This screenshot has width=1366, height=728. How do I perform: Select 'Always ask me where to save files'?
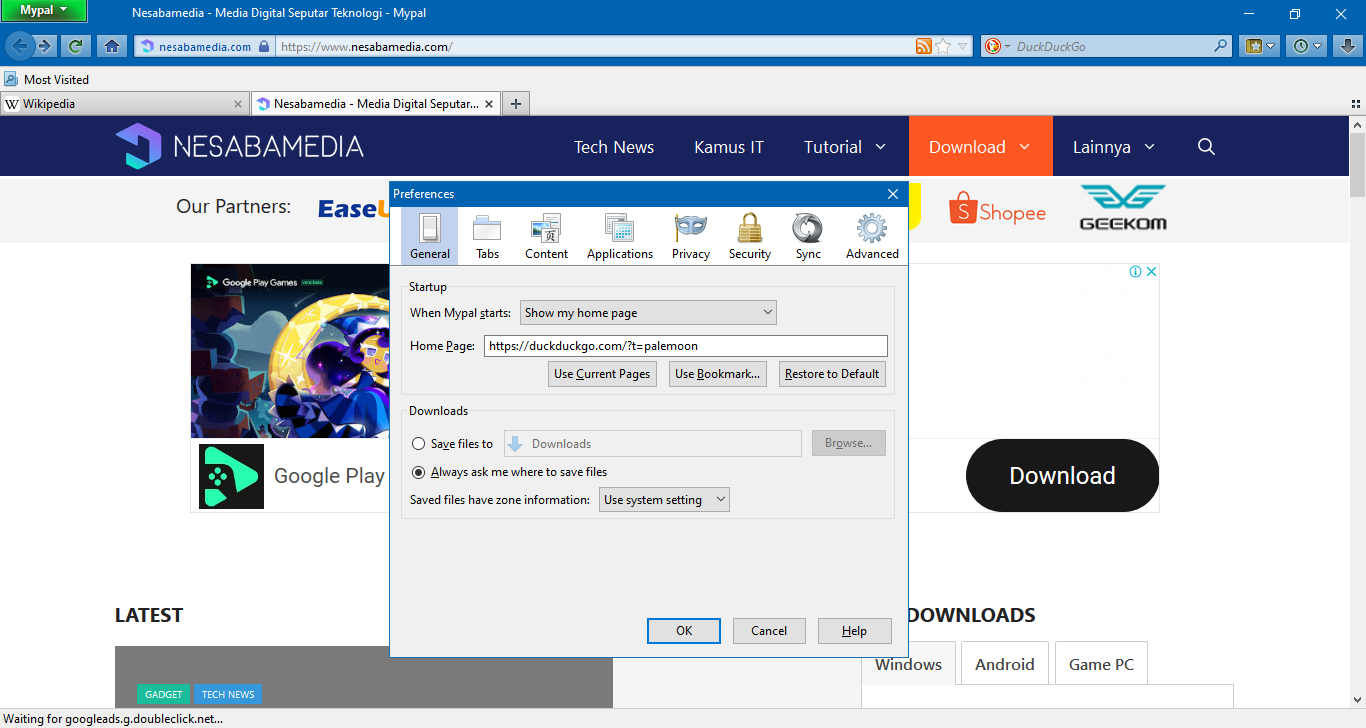(419, 472)
